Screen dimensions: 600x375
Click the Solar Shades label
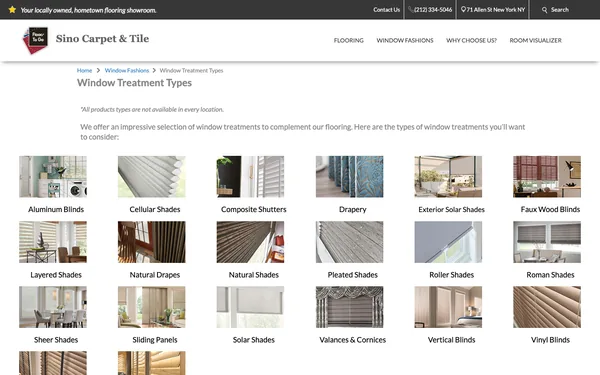coord(254,340)
